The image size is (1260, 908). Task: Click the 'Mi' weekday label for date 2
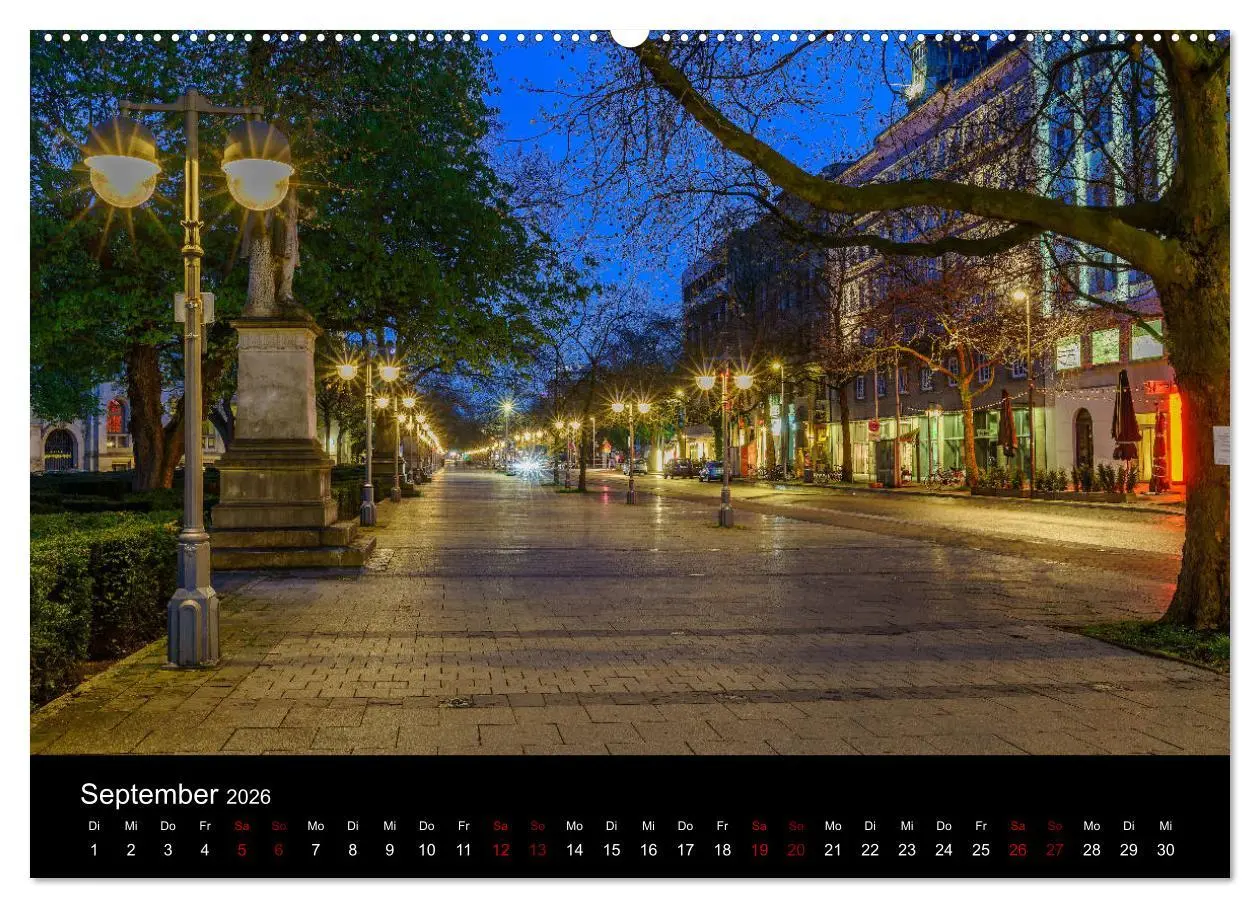click(x=131, y=826)
